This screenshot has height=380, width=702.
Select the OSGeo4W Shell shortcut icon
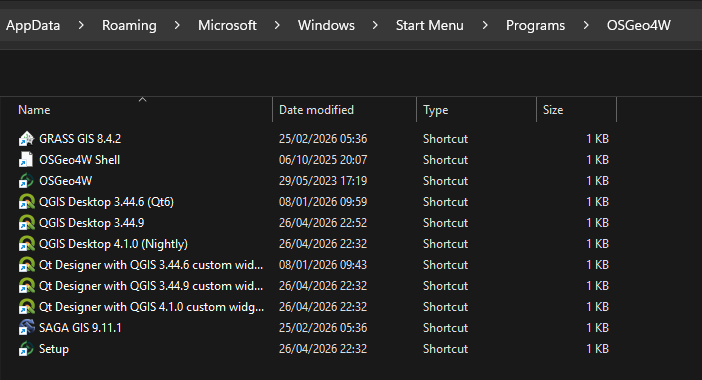coord(26,160)
